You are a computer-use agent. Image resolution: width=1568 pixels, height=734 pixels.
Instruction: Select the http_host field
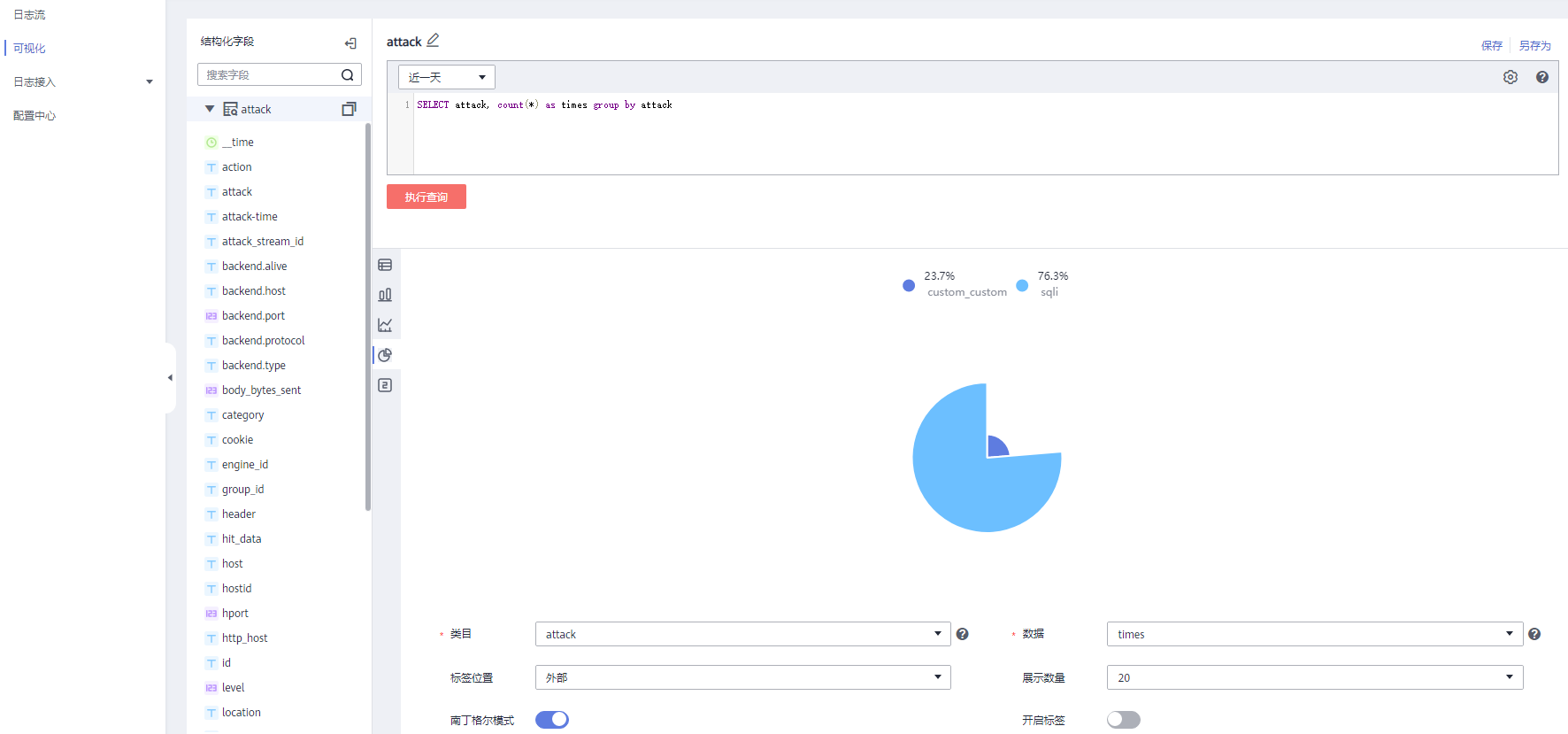pyautogui.click(x=245, y=638)
